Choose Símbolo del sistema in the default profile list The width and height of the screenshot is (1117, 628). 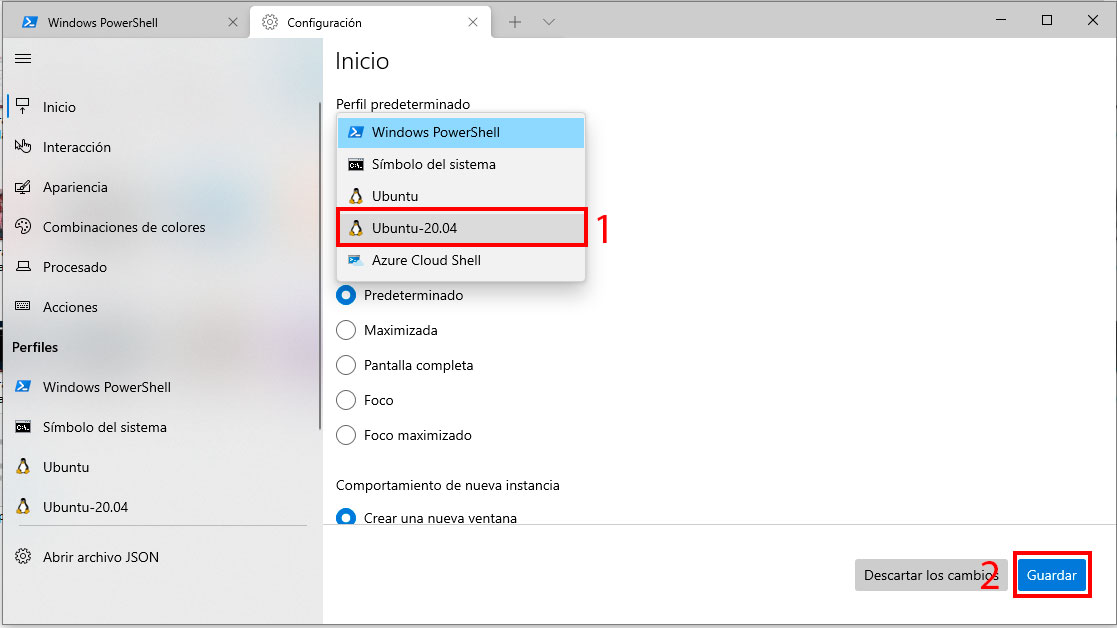(461, 164)
